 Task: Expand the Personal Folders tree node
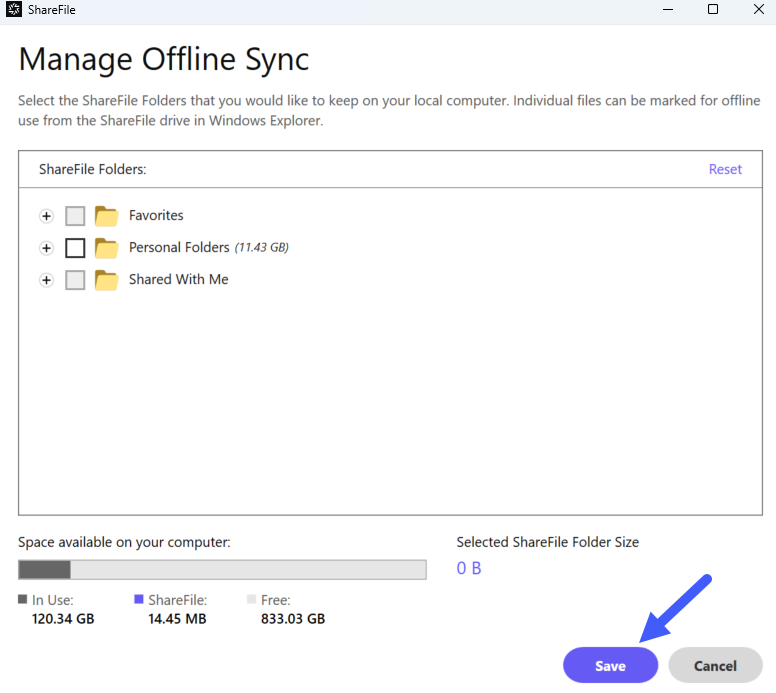pos(47,248)
